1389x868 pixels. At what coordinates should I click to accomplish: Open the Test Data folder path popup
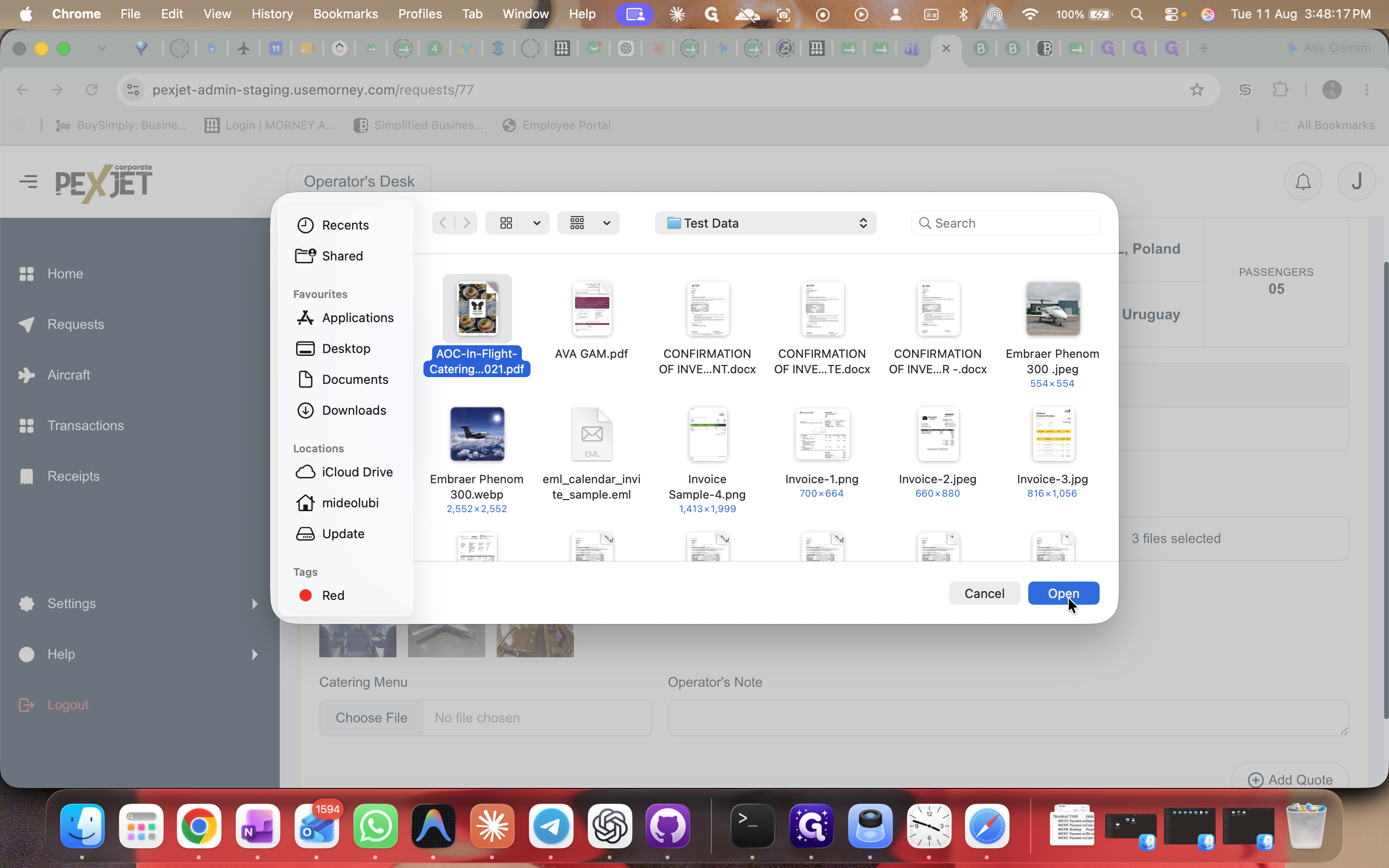point(765,223)
